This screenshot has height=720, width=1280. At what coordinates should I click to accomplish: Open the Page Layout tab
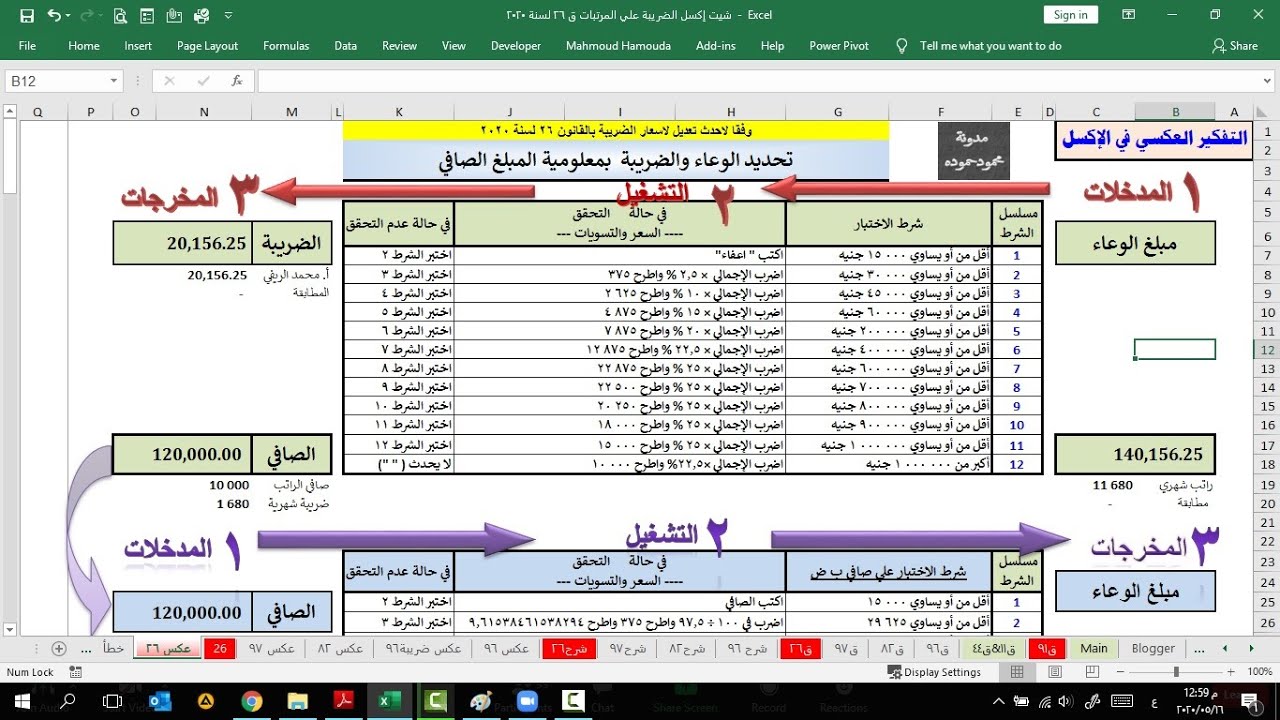[x=207, y=46]
